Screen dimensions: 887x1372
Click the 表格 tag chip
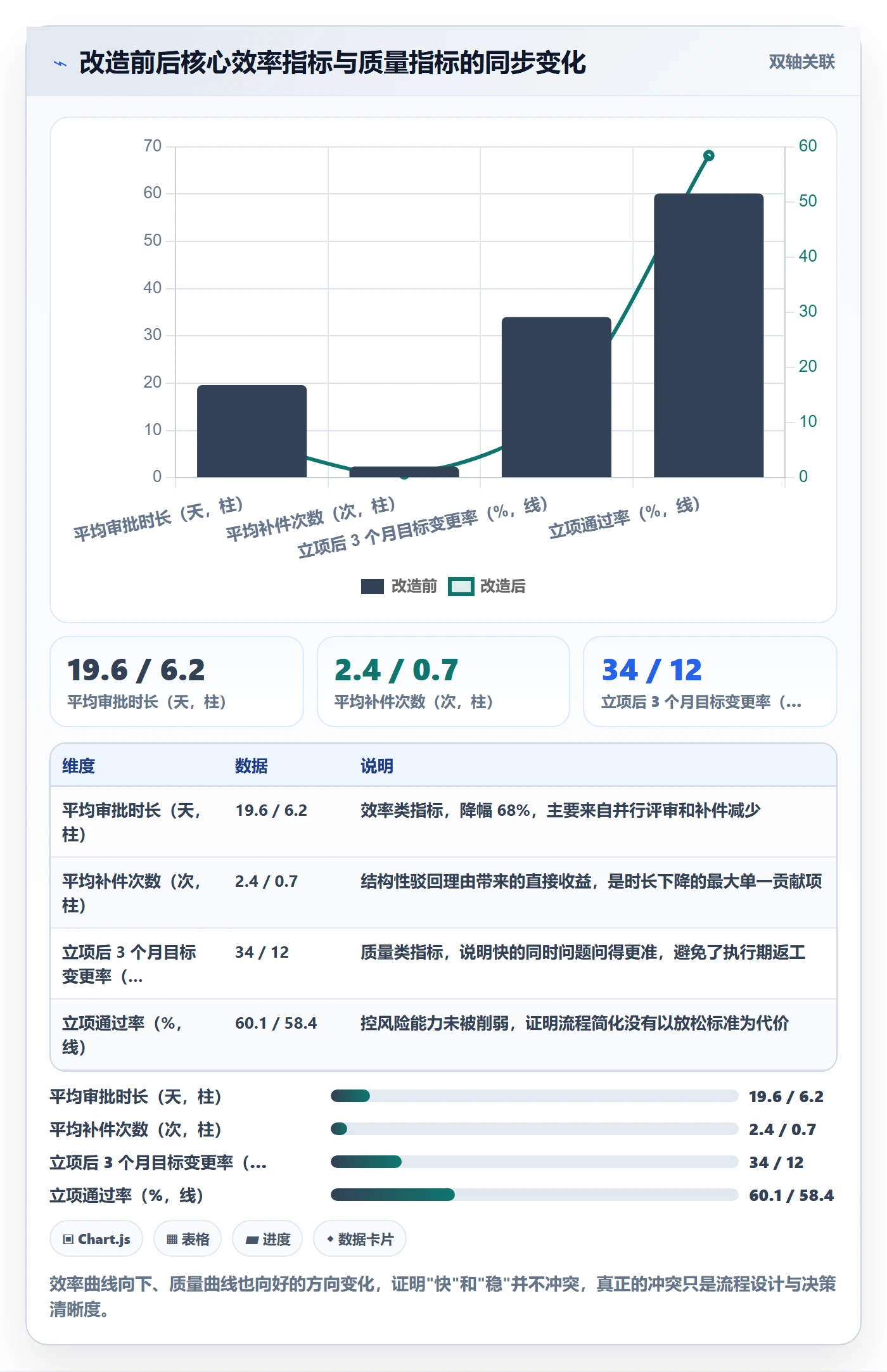tap(188, 1239)
